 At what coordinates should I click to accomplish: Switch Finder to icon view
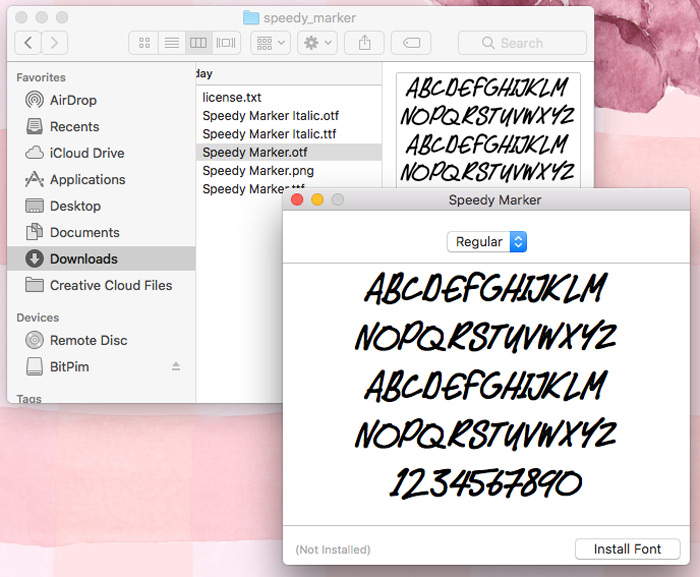point(144,43)
